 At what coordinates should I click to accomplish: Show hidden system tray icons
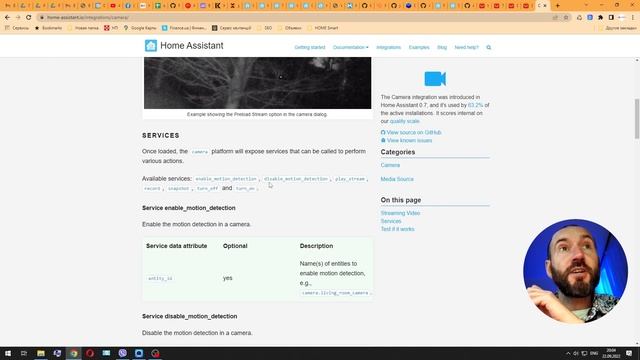coord(568,353)
